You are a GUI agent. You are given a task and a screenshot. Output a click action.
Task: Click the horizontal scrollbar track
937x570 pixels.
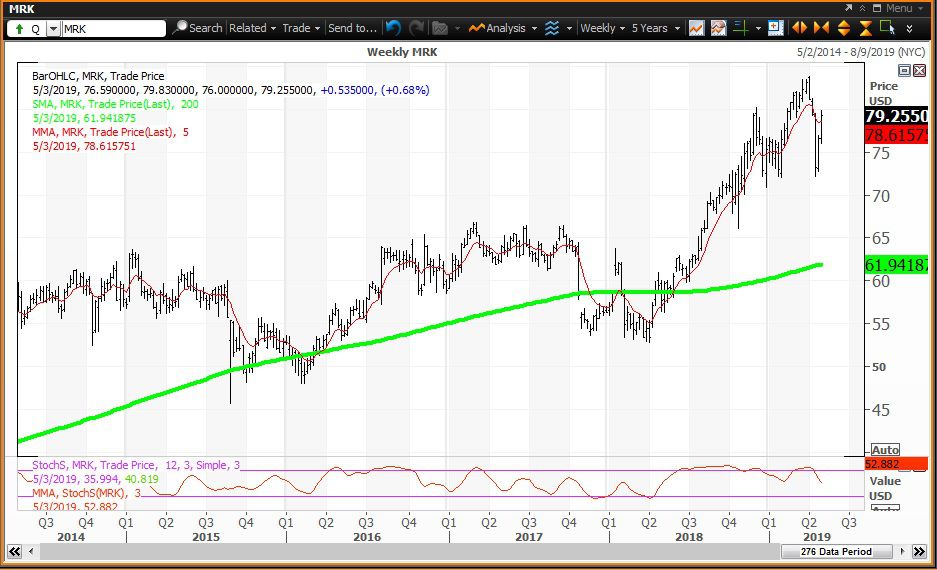(x=409, y=551)
